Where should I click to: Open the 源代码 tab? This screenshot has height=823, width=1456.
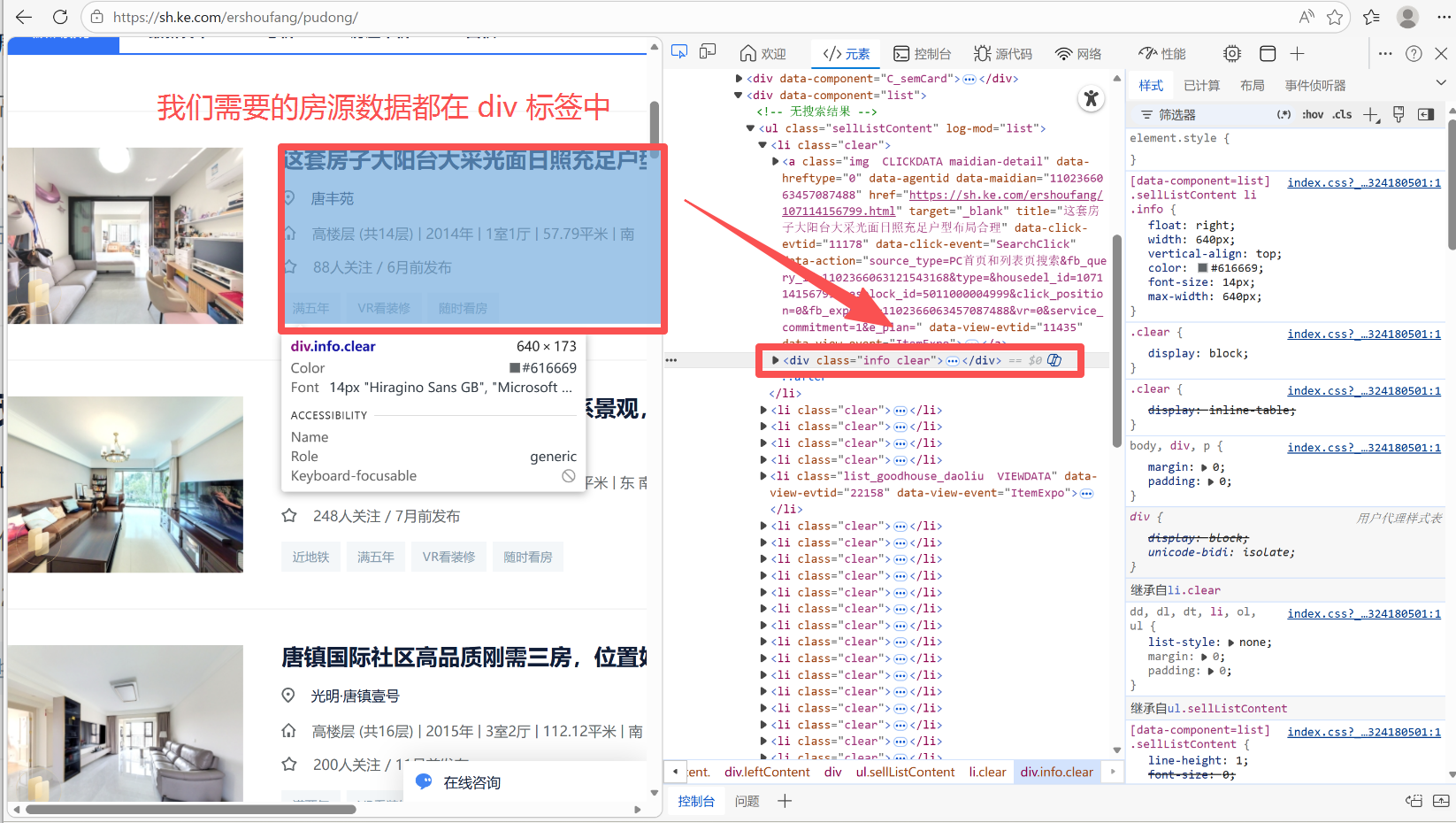(1003, 54)
